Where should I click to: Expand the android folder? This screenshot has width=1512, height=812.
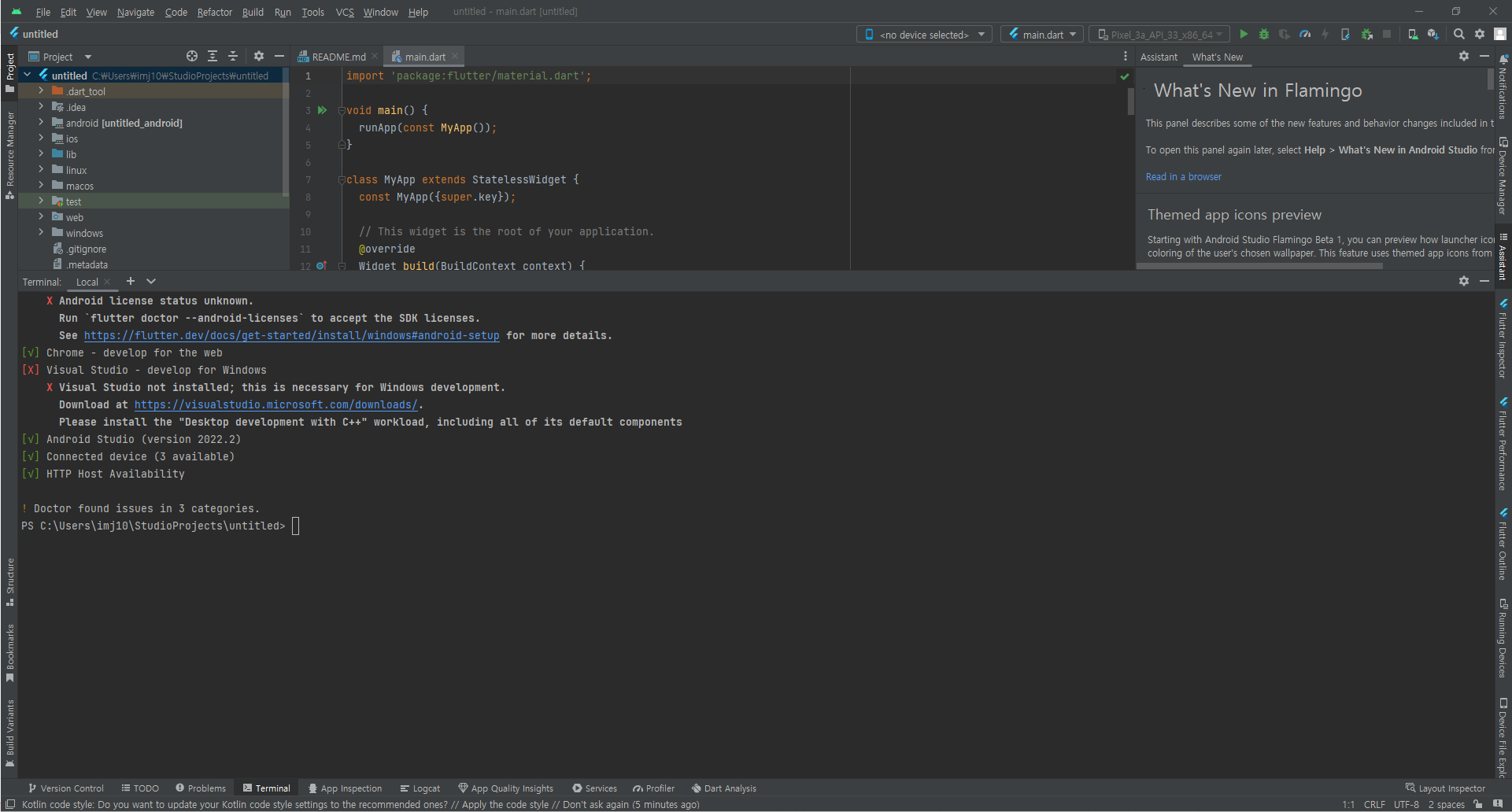(41, 123)
